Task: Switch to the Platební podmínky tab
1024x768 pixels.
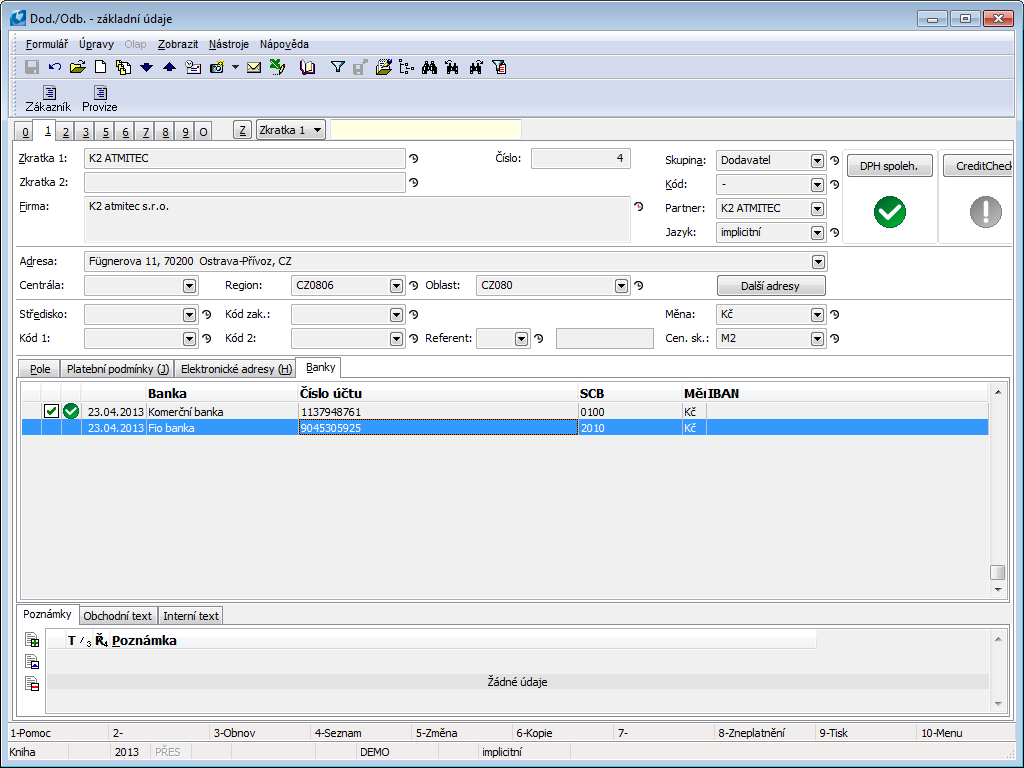Action: 118,369
